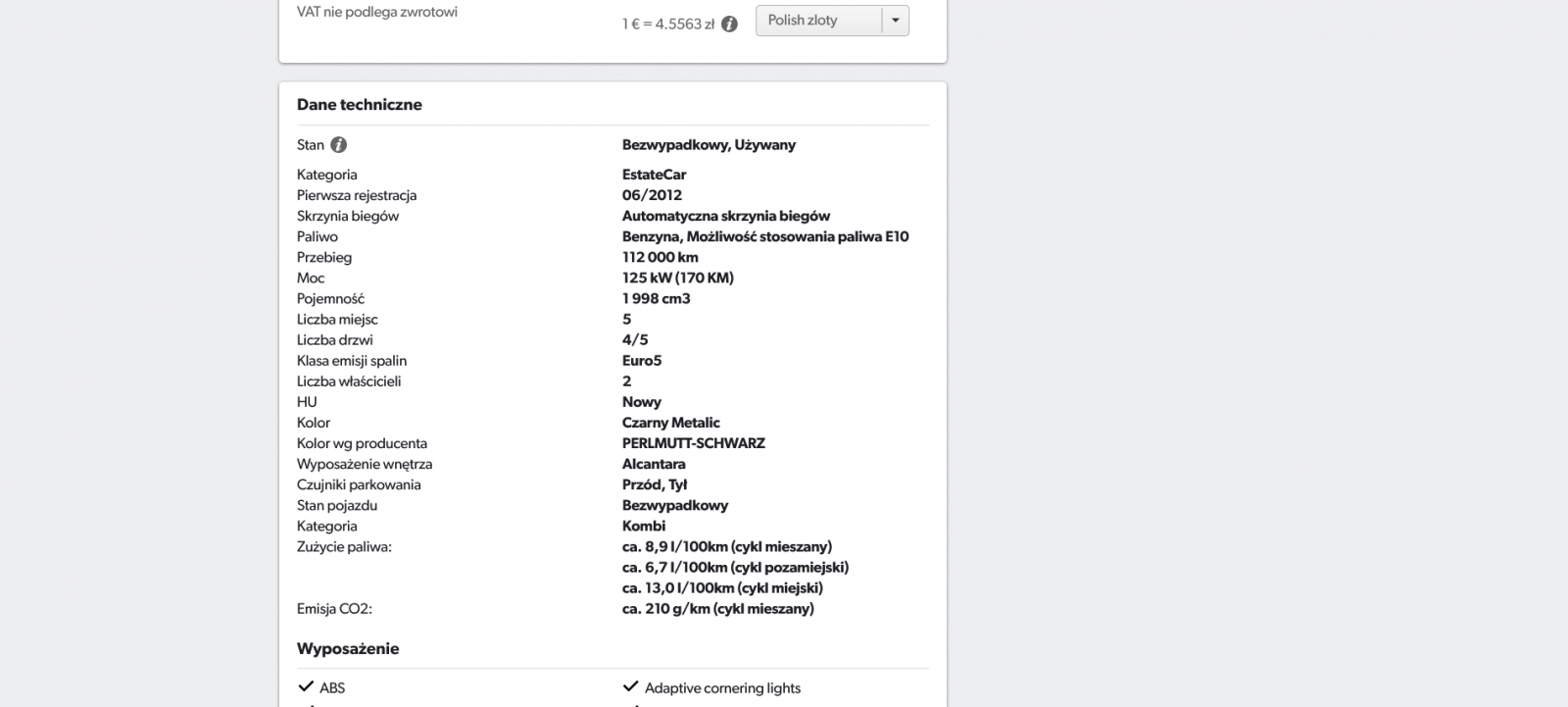This screenshot has width=1568, height=707.
Task: Select the 112 000 km mileage value
Action: coord(660,258)
